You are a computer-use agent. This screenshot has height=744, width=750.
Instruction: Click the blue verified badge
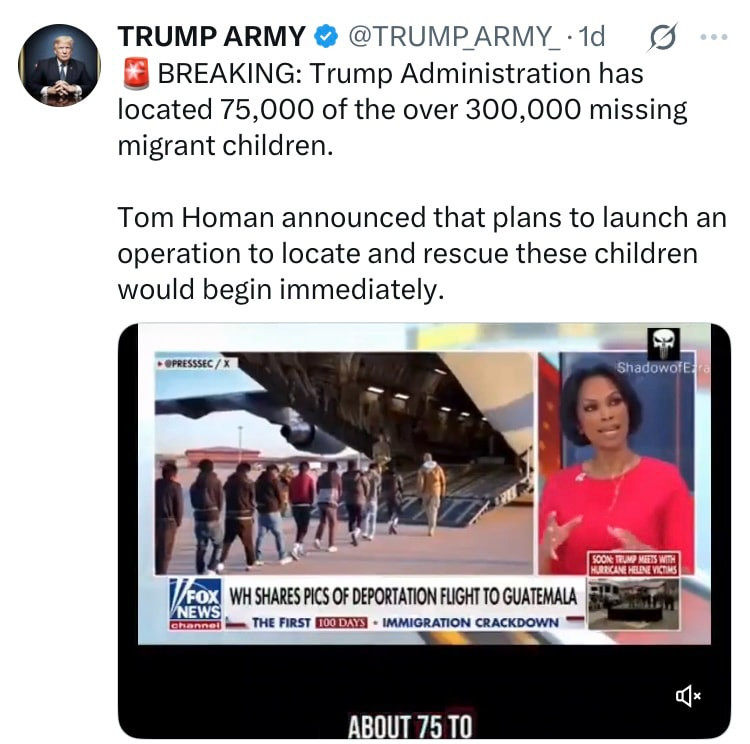click(x=326, y=36)
